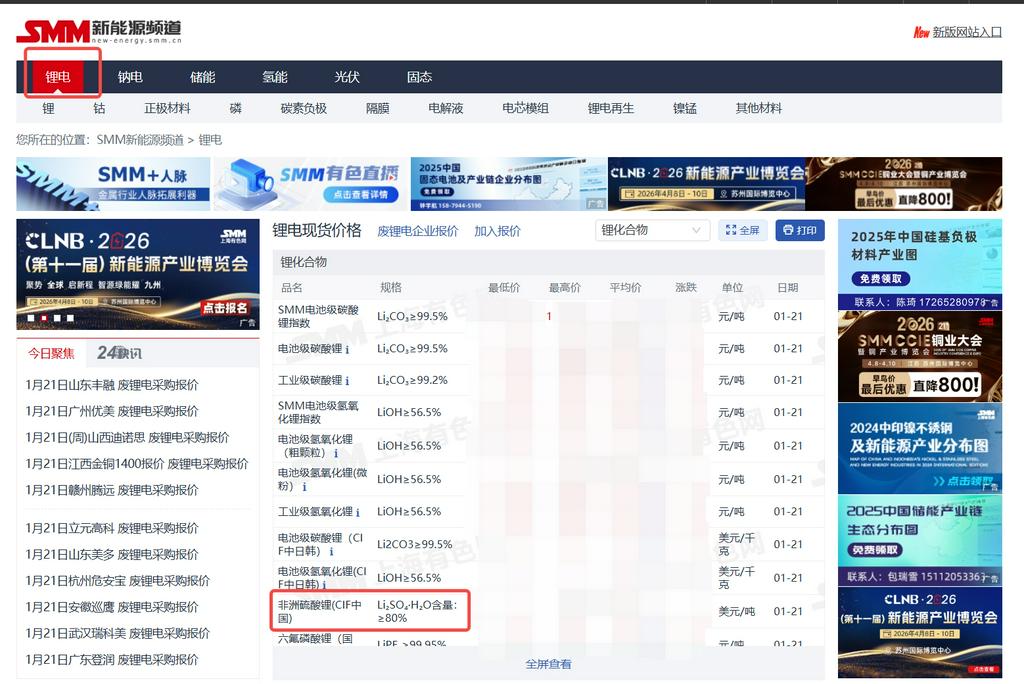
Task: Open the 2025年中国硅基负极材料产业图 ad thumbnail
Action: click(919, 257)
